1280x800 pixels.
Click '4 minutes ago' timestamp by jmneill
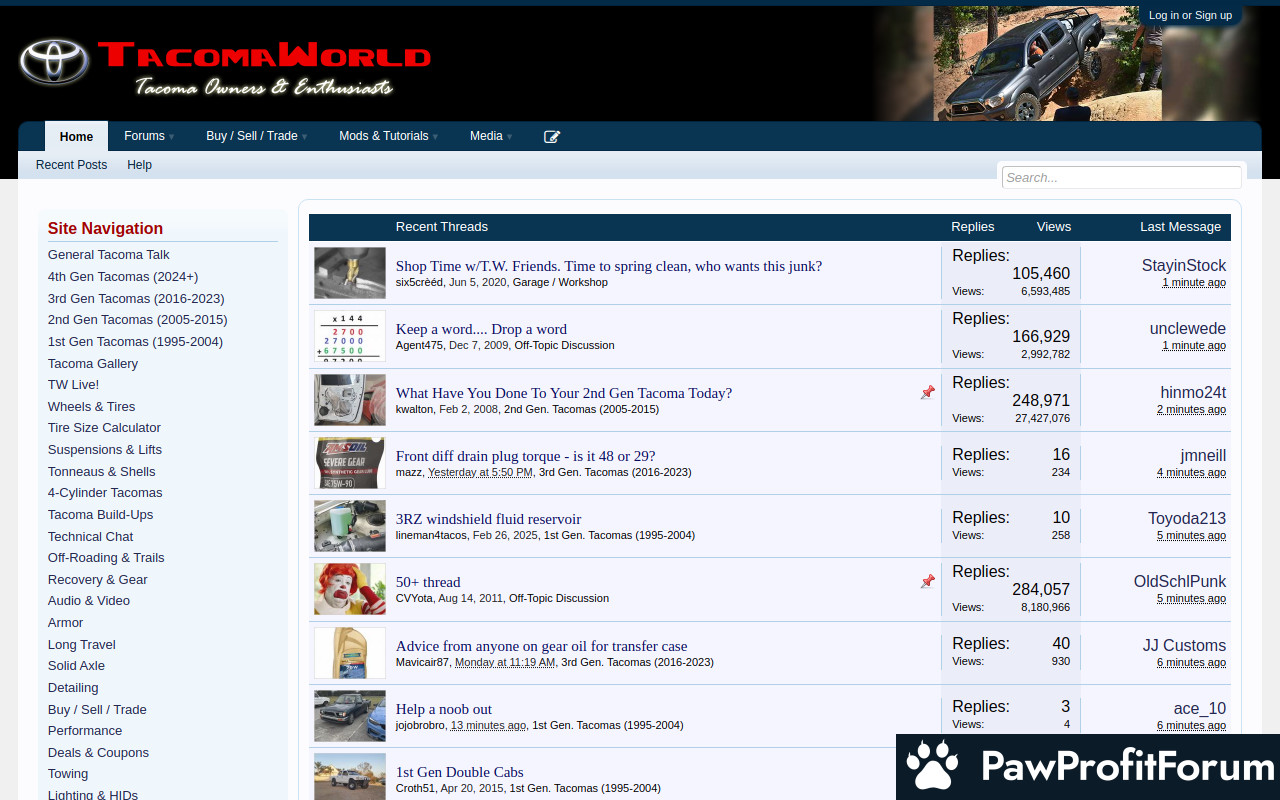(x=1191, y=472)
